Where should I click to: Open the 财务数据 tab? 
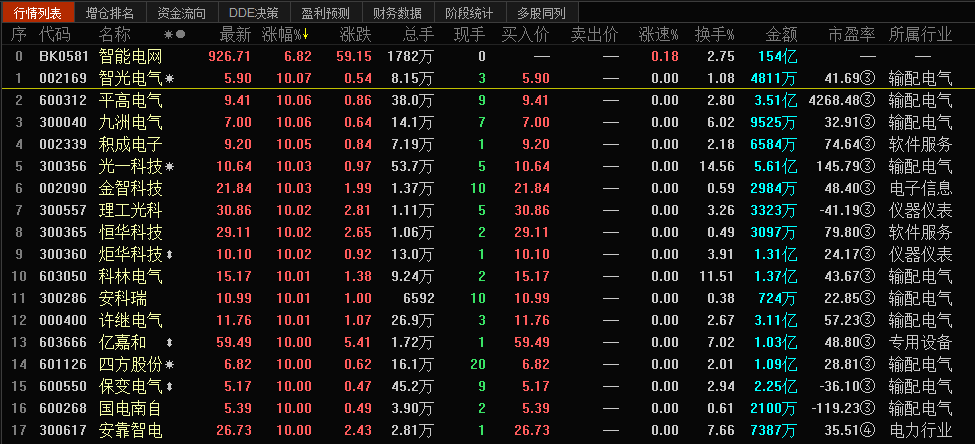pos(398,12)
